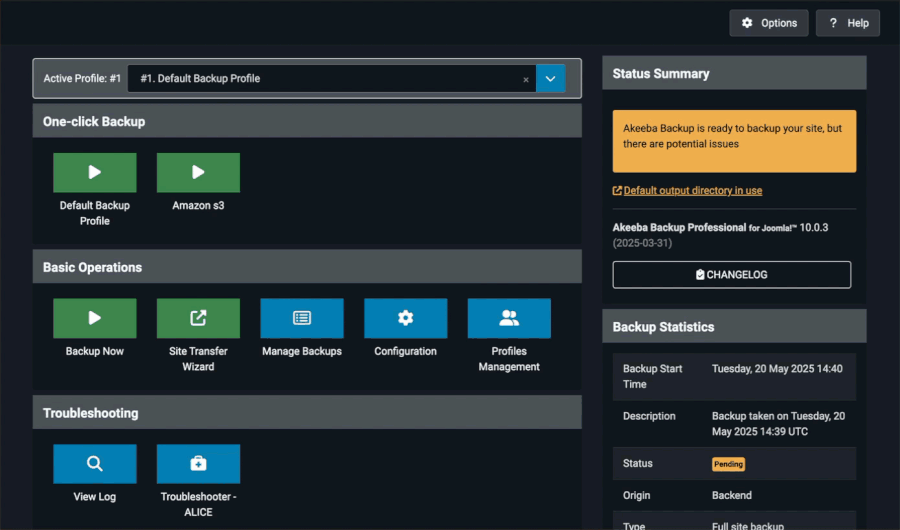Image resolution: width=900 pixels, height=530 pixels.
Task: Click the #1. Default Backup Profile field
Action: tap(332, 79)
